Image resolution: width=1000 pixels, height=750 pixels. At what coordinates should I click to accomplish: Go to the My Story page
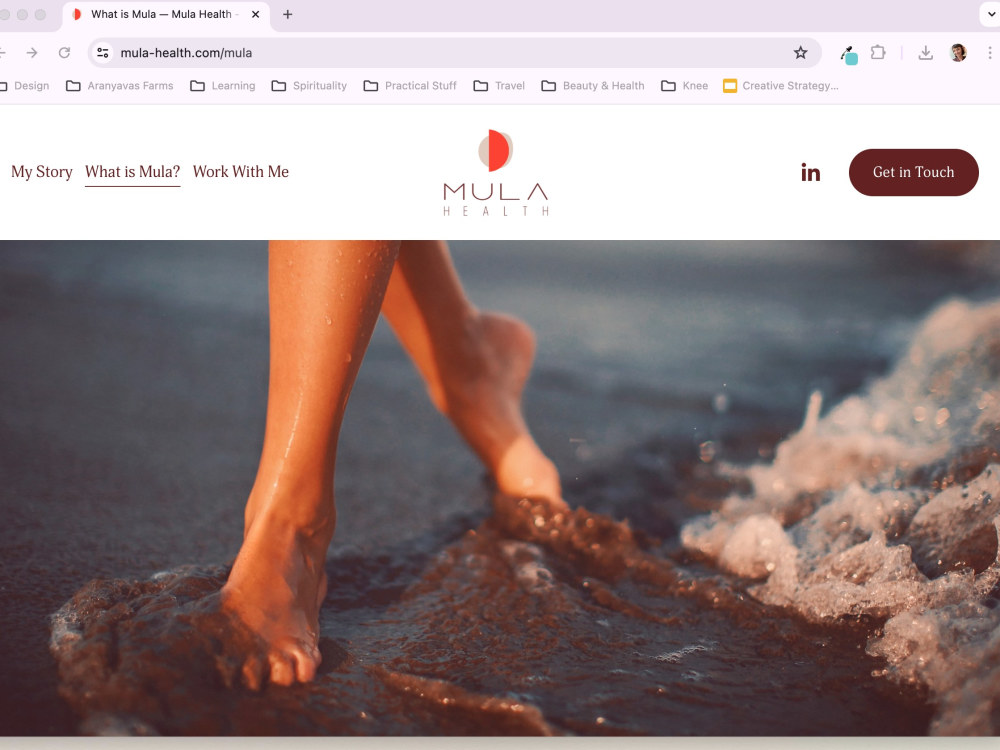[x=42, y=172]
